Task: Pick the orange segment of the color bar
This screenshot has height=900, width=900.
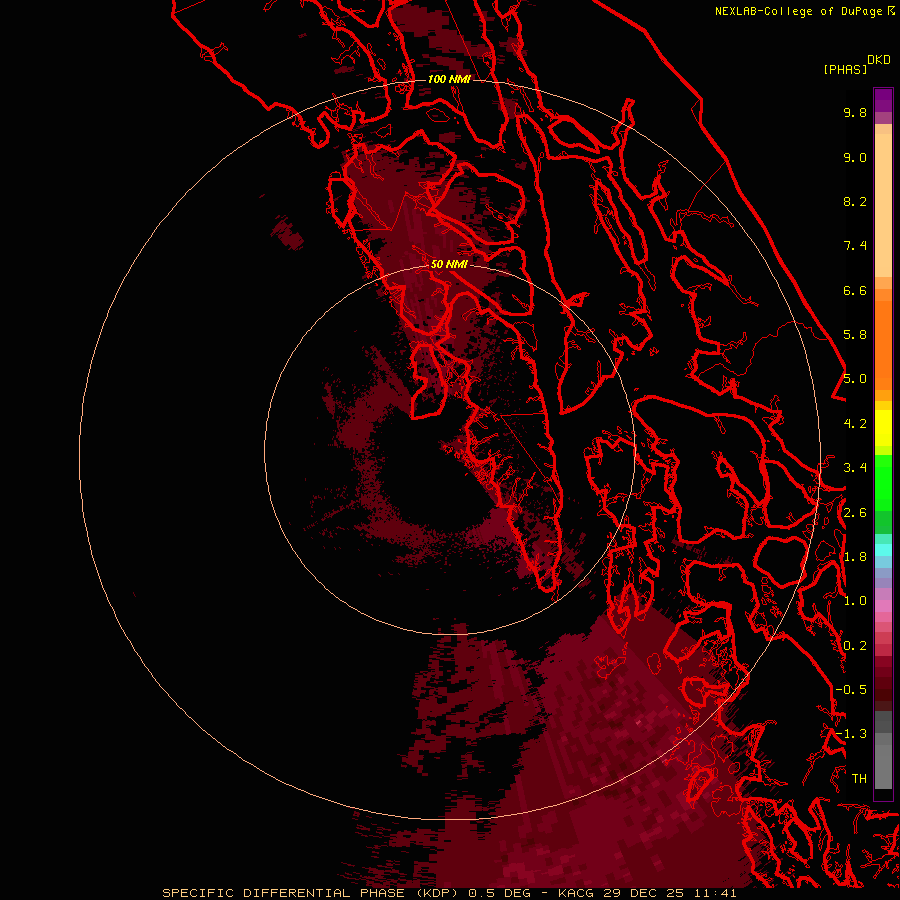Action: tap(883, 344)
